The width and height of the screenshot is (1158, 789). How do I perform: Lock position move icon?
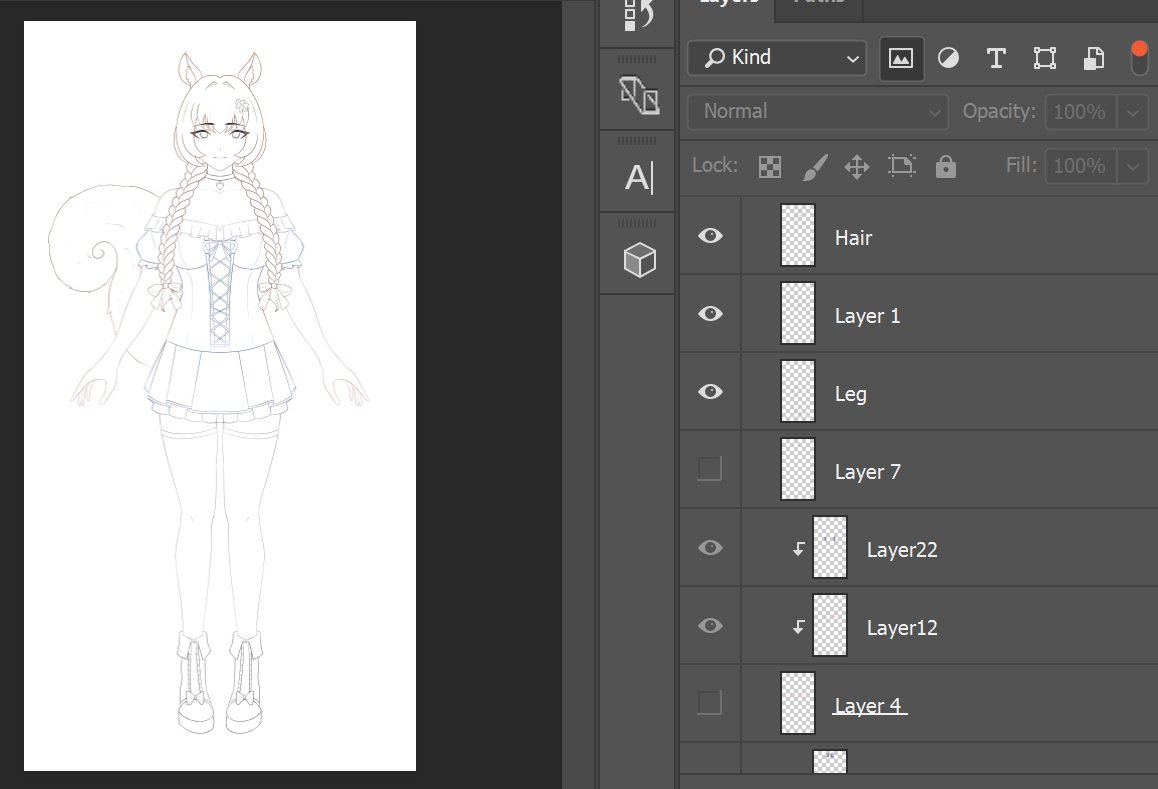pos(857,167)
